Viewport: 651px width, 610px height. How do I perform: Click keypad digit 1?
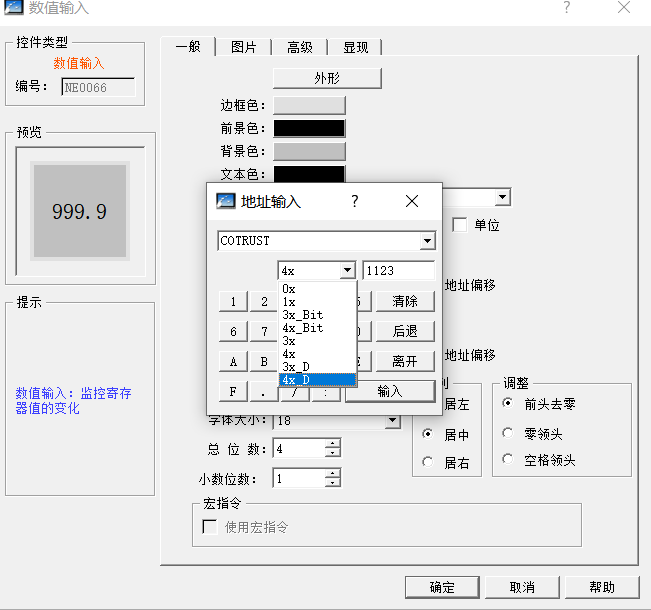[x=233, y=301]
